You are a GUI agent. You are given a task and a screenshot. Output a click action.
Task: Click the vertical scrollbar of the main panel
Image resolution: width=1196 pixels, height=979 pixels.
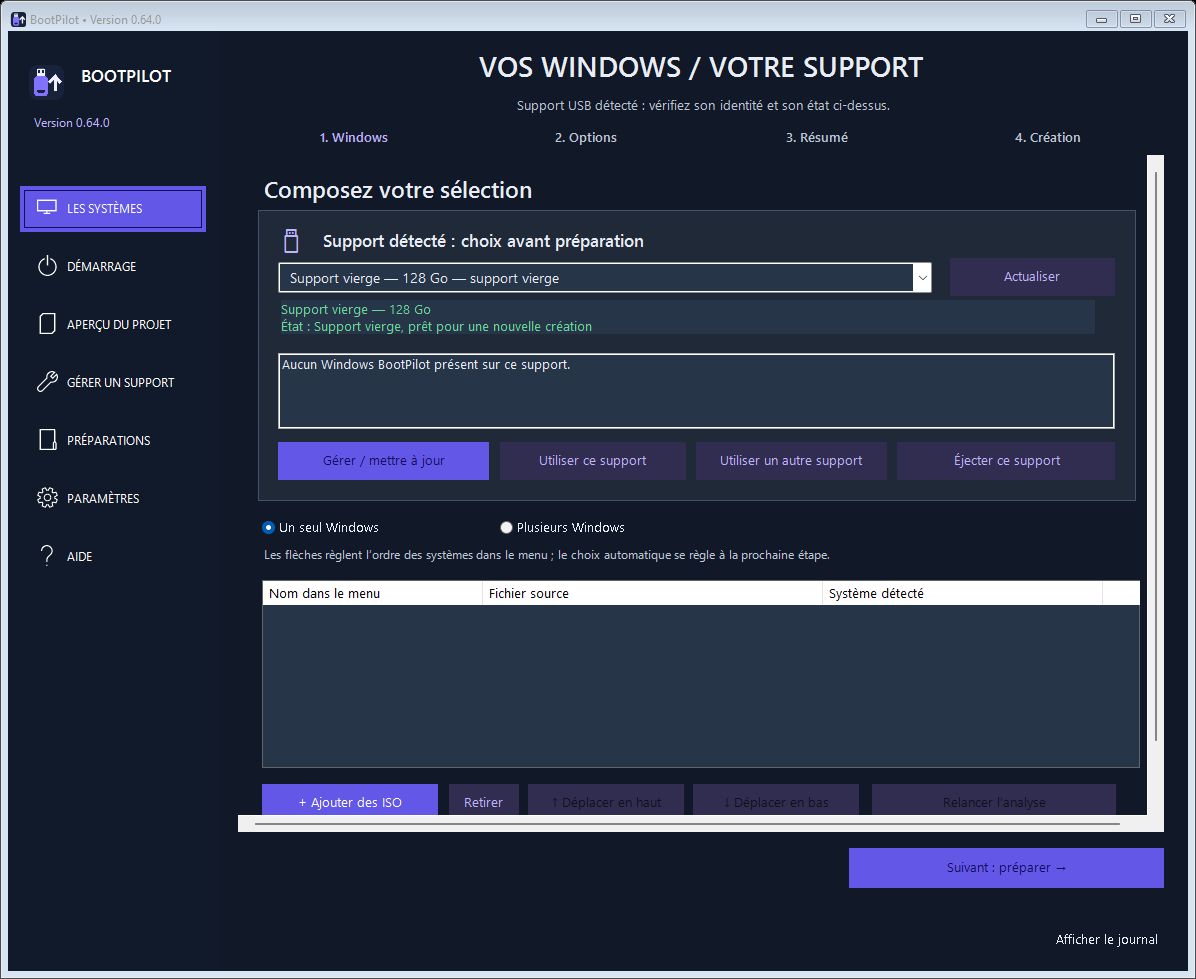[1156, 457]
